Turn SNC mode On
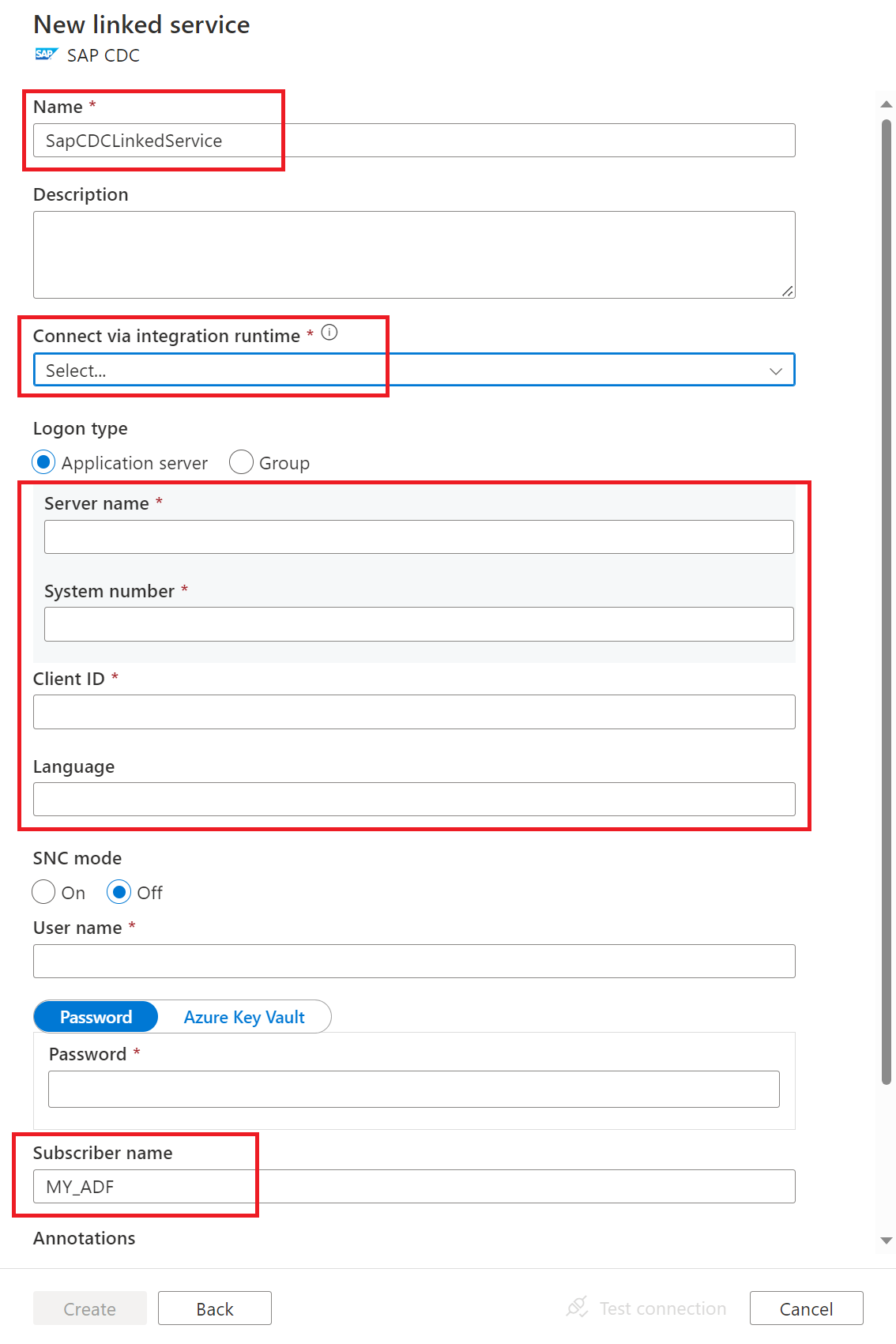This screenshot has width=896, height=1344. click(x=44, y=892)
